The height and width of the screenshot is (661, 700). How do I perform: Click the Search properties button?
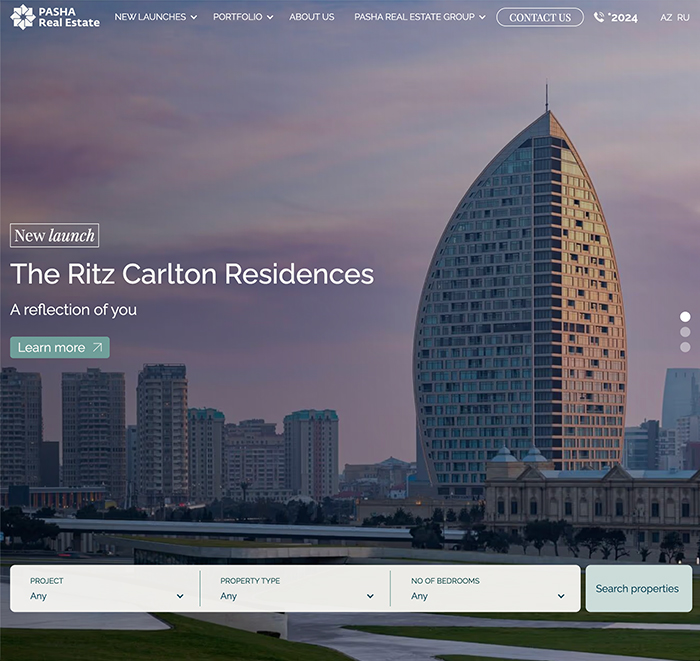[638, 588]
